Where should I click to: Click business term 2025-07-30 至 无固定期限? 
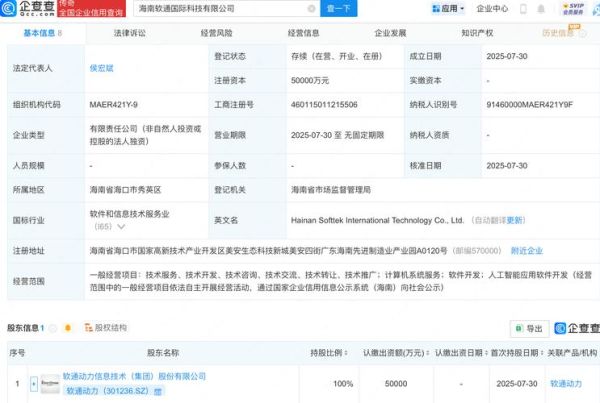(337, 135)
